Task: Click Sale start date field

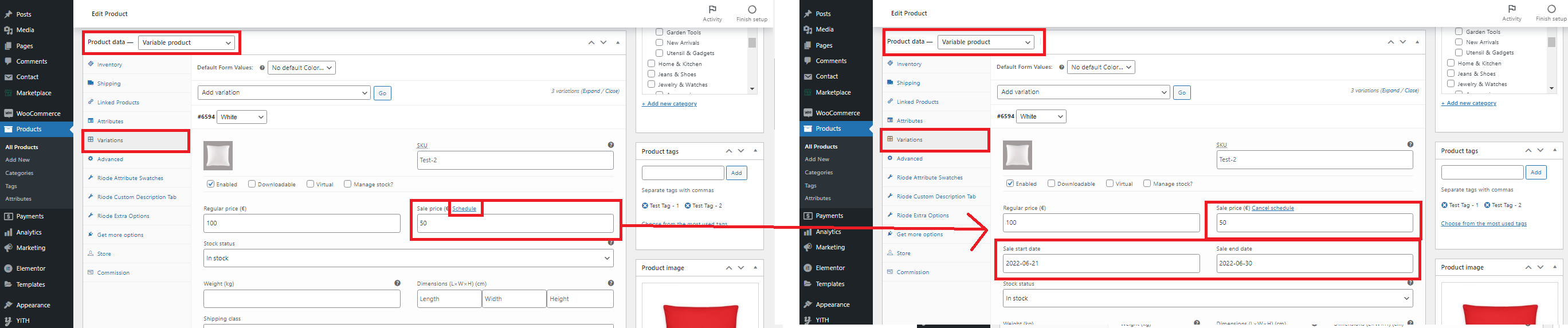Action: tap(1101, 264)
